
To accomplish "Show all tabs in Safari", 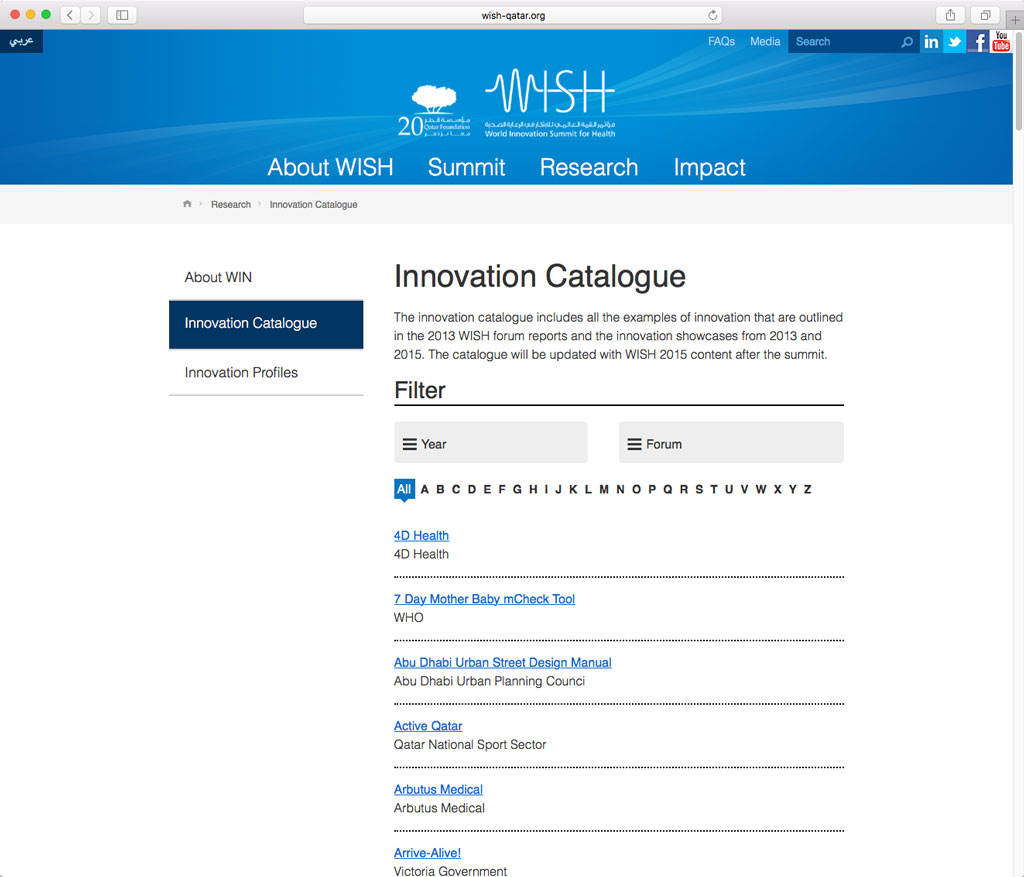I will click(985, 14).
